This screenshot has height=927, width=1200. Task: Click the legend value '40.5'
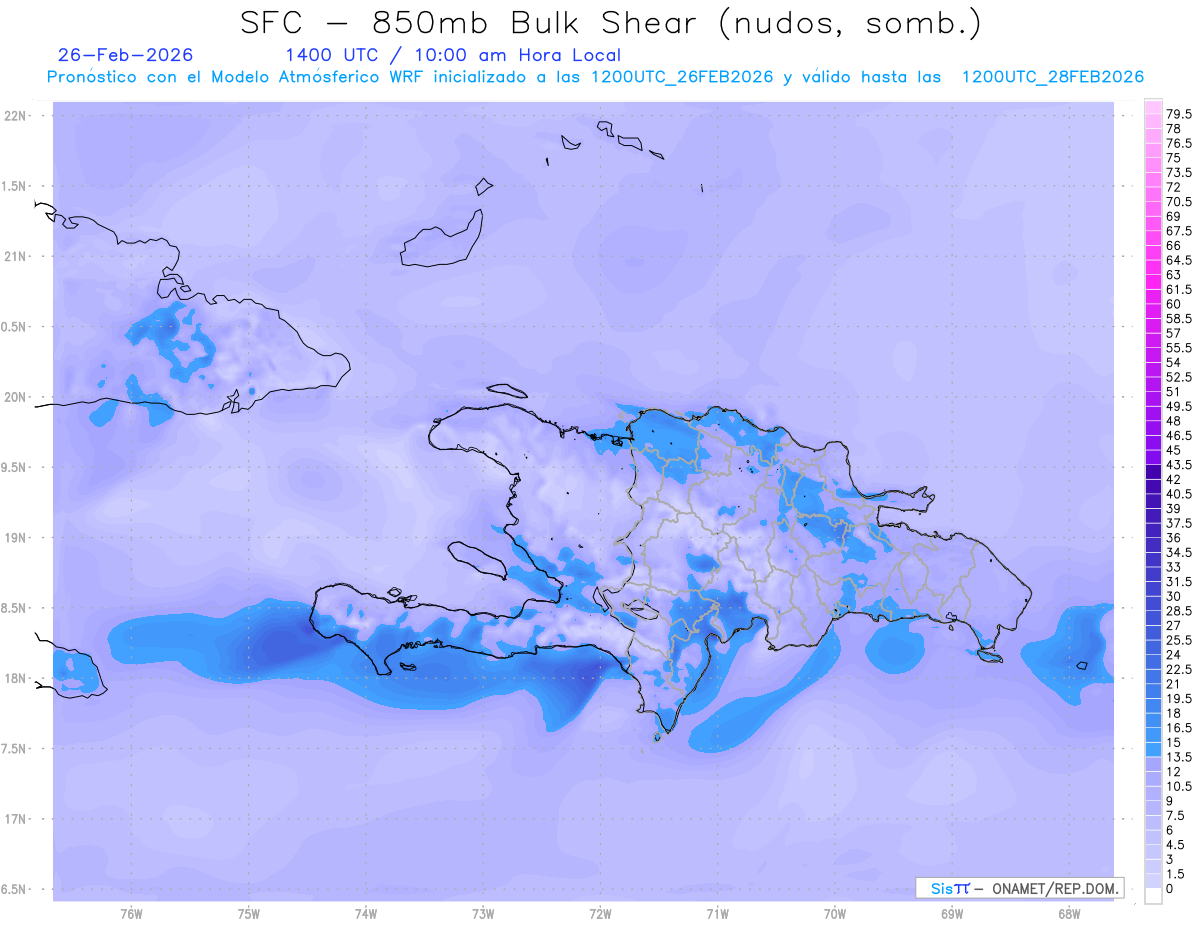pos(1181,494)
